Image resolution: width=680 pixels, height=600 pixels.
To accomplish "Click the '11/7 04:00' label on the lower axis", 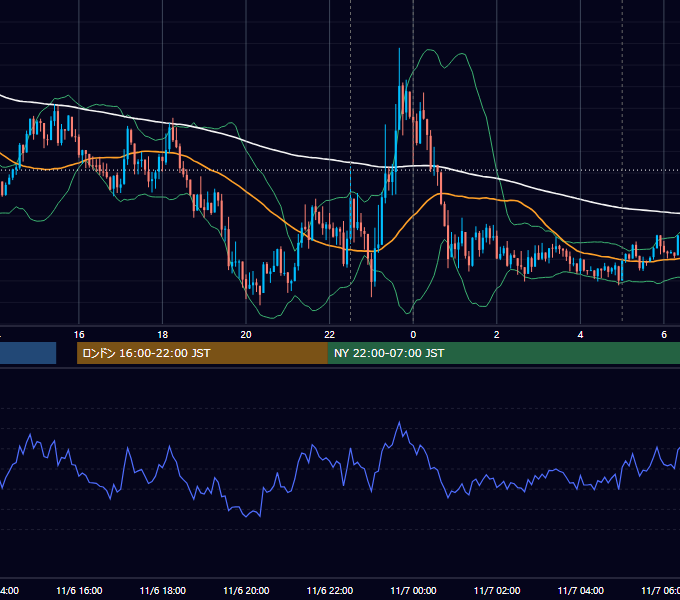I will [581, 590].
